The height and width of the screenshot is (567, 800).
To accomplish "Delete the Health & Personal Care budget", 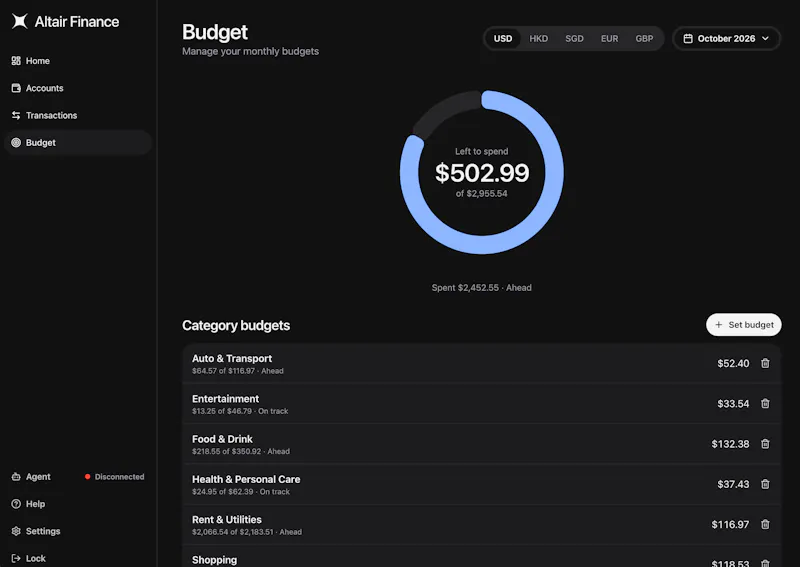I will pyautogui.click(x=765, y=484).
